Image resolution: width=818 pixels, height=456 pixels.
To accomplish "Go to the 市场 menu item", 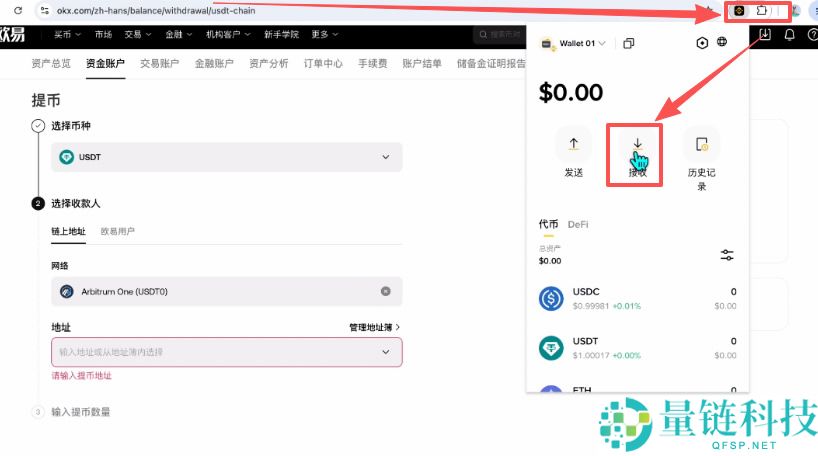I will coord(103,34).
